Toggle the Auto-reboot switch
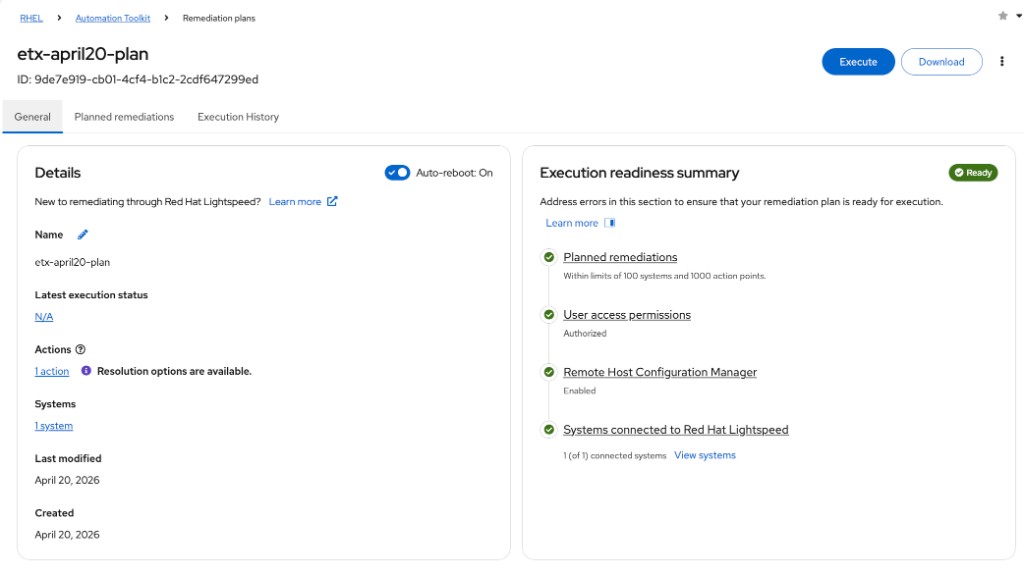Screen dimensions: 1024x575 [397, 172]
